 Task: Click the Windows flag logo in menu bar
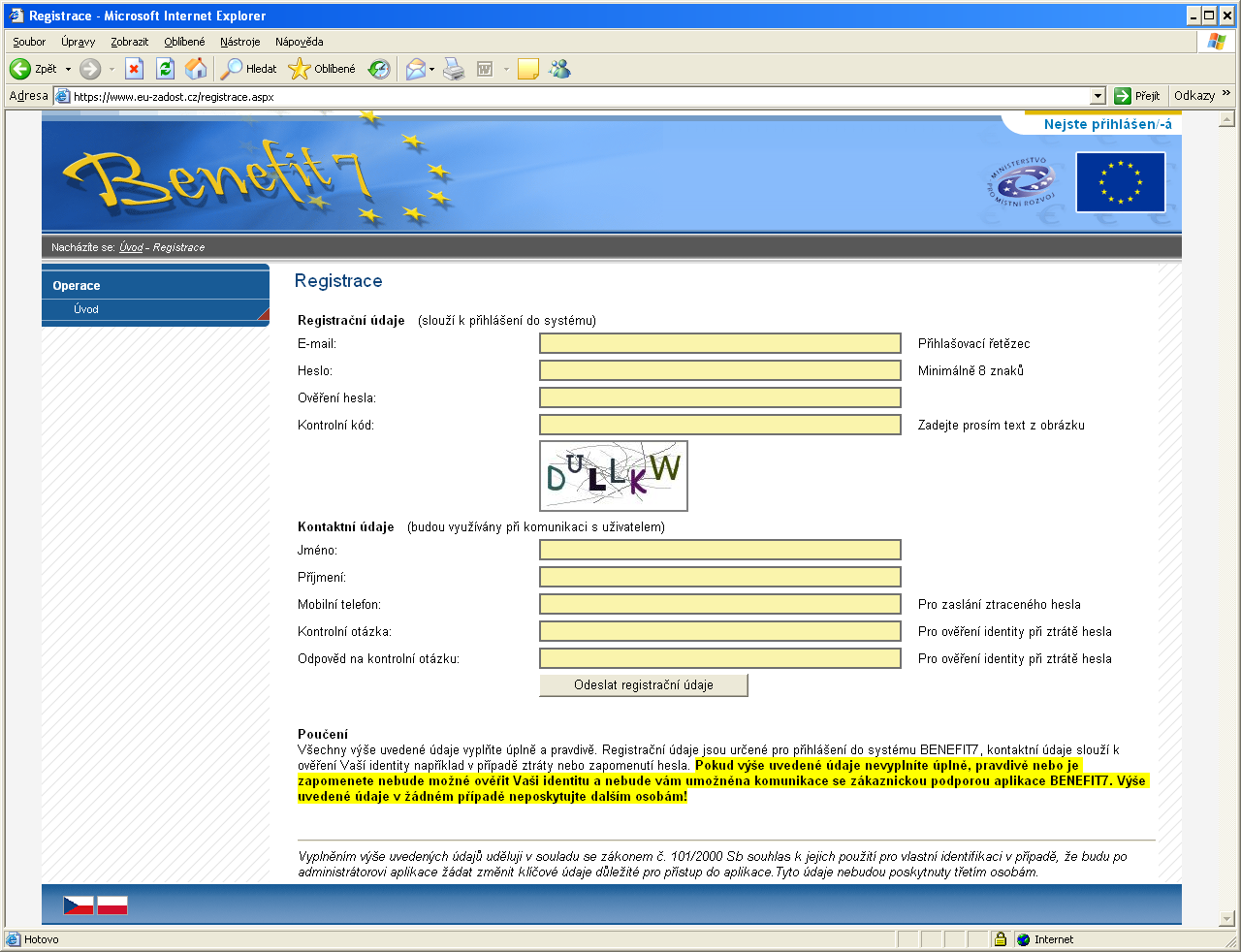pyautogui.click(x=1216, y=42)
